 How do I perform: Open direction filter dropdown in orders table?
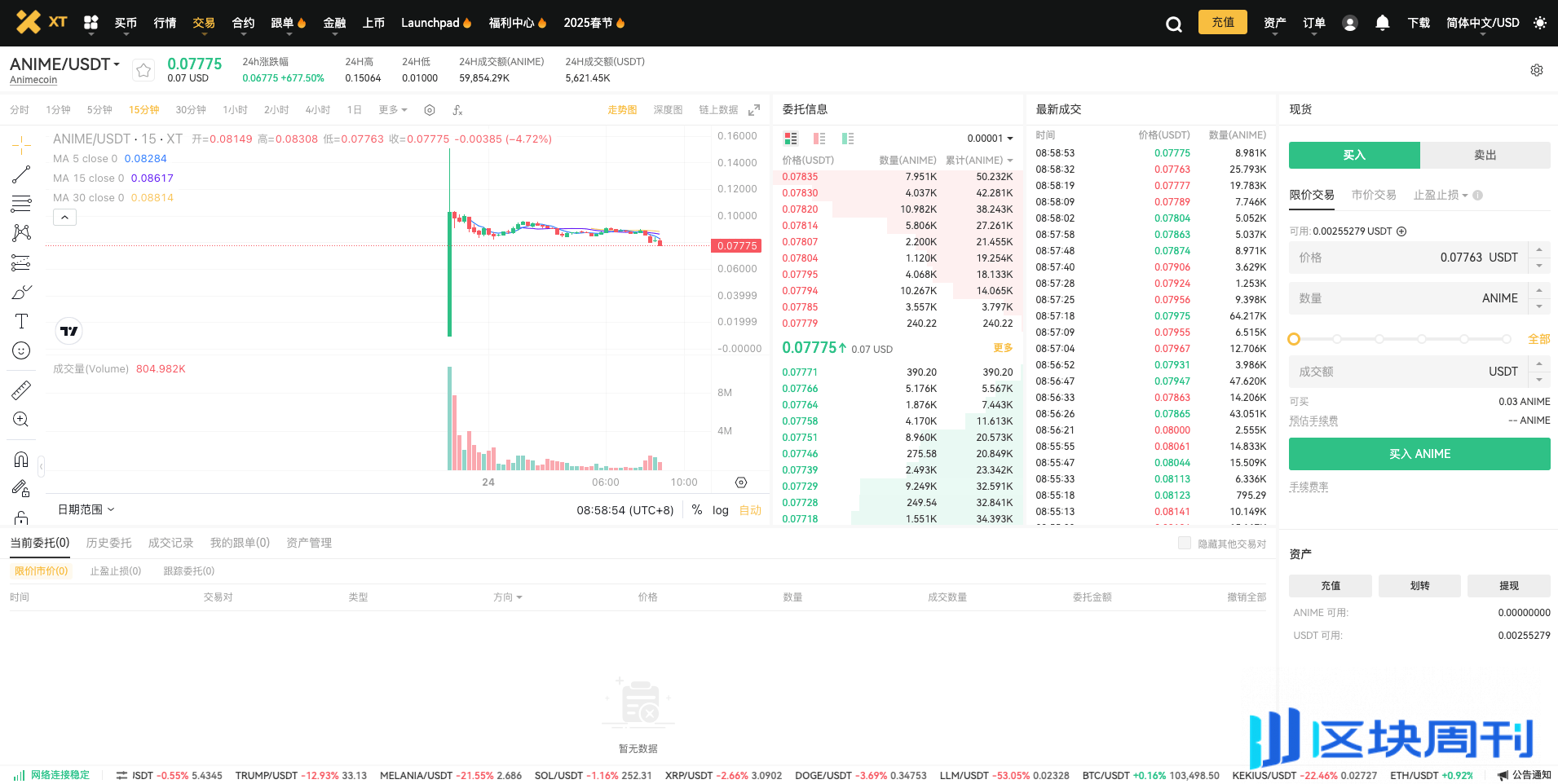(x=507, y=597)
